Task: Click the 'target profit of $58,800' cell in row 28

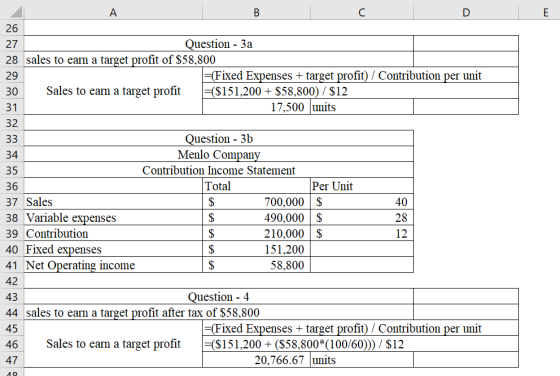Action: click(219, 60)
